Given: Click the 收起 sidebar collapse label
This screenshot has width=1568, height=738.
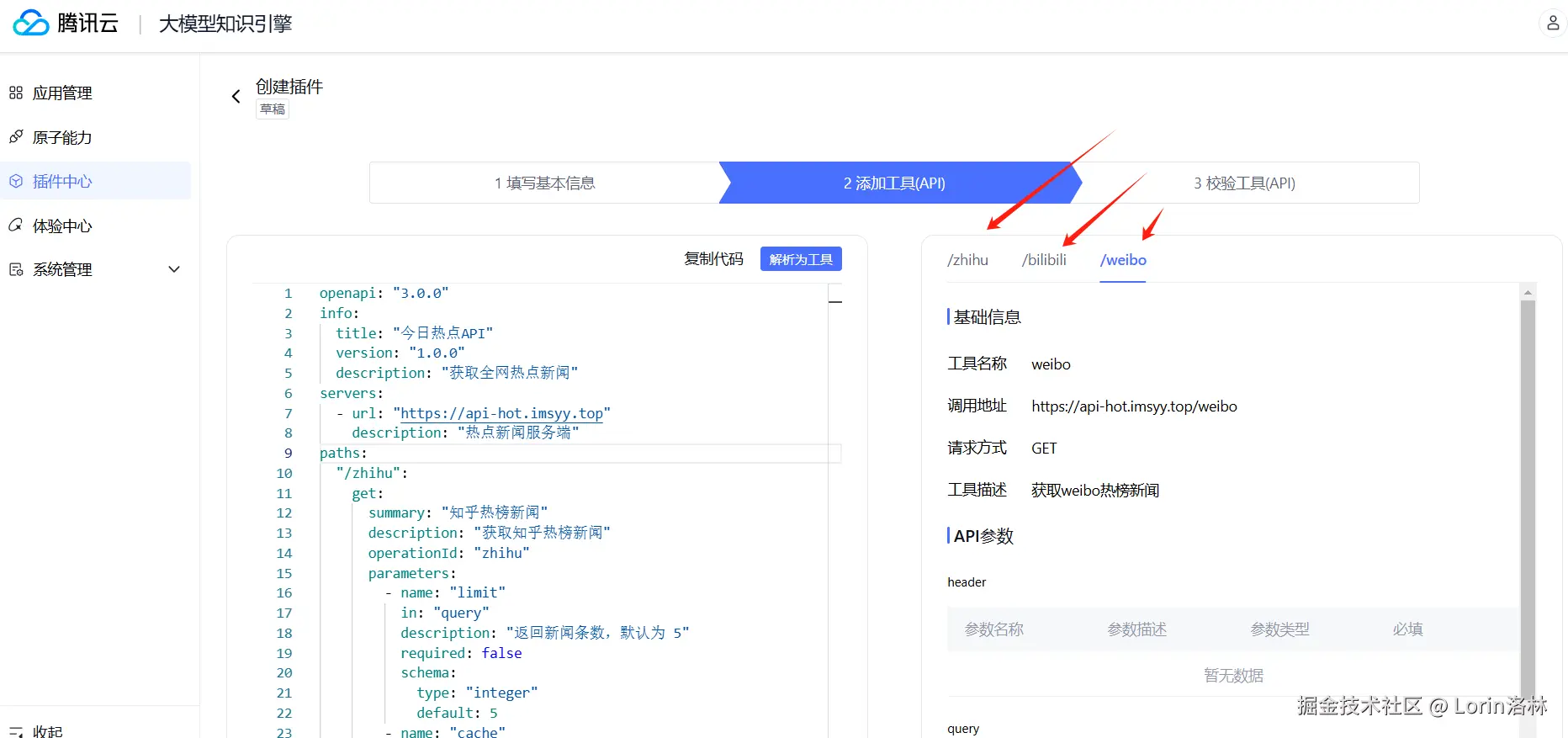Looking at the screenshot, I should pyautogui.click(x=48, y=731).
